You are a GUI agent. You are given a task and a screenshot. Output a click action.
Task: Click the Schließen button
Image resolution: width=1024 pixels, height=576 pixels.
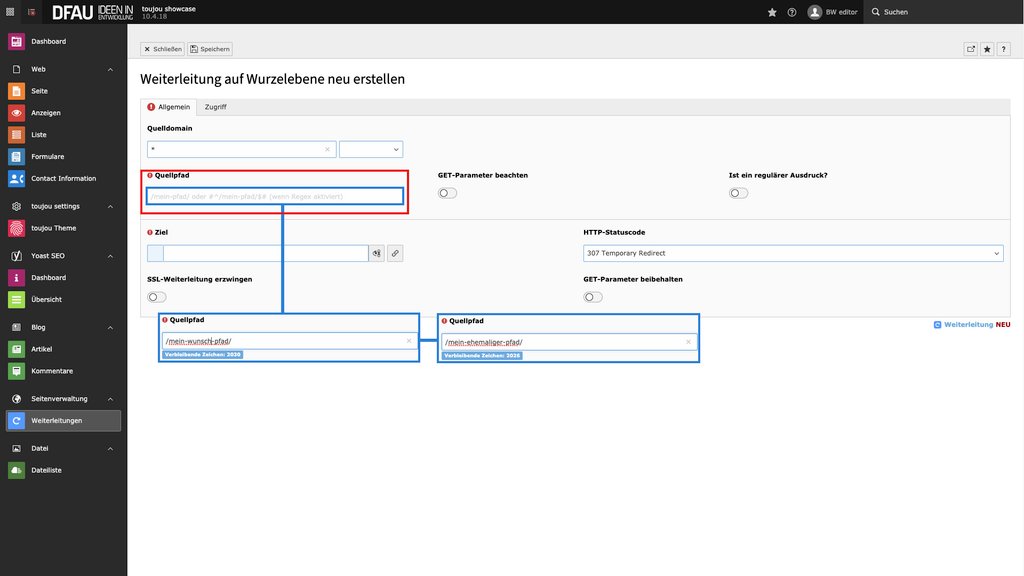coord(162,49)
